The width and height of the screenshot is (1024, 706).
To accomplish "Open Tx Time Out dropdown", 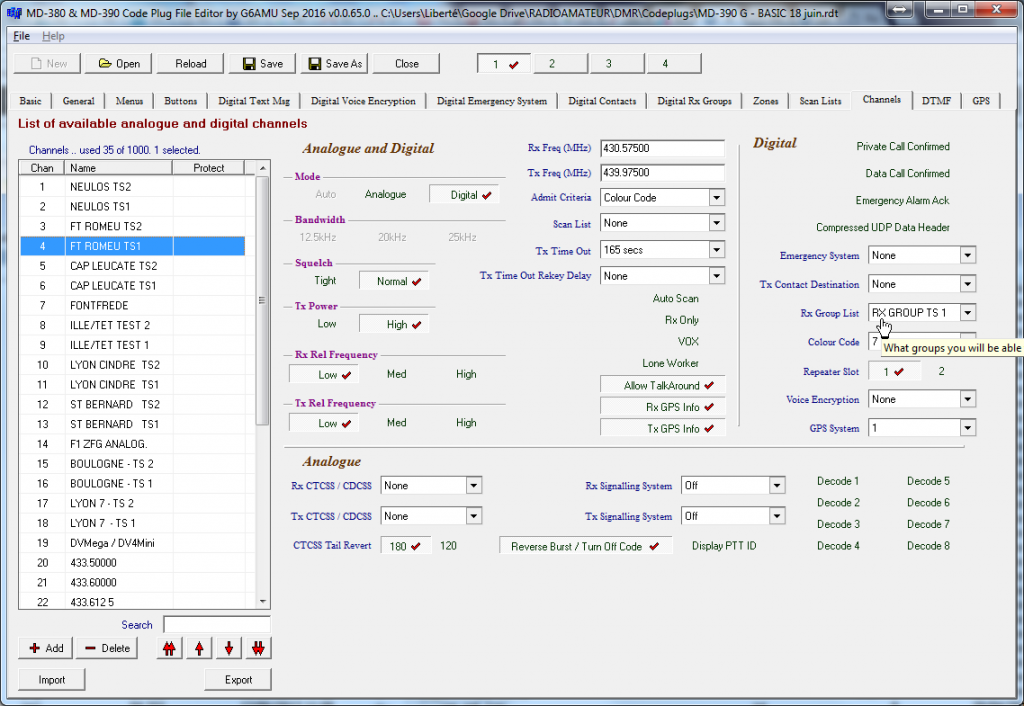I will click(716, 249).
